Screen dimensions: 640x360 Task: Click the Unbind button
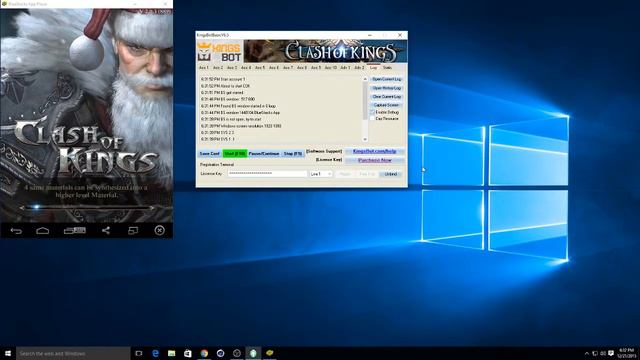pos(391,174)
